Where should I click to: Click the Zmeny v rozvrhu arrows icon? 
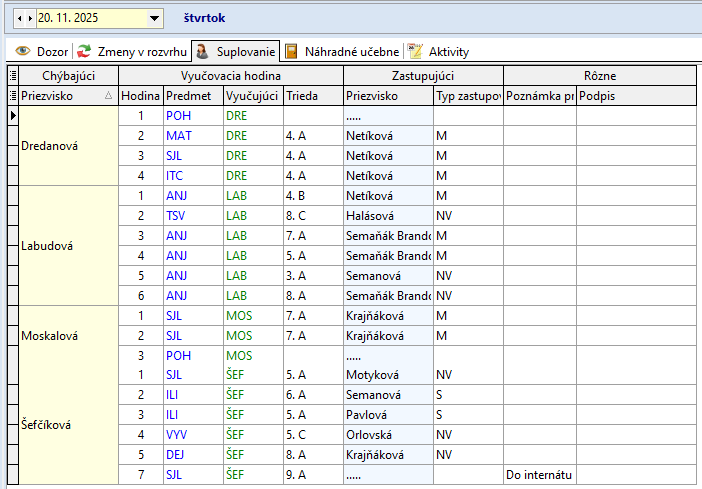[x=85, y=51]
